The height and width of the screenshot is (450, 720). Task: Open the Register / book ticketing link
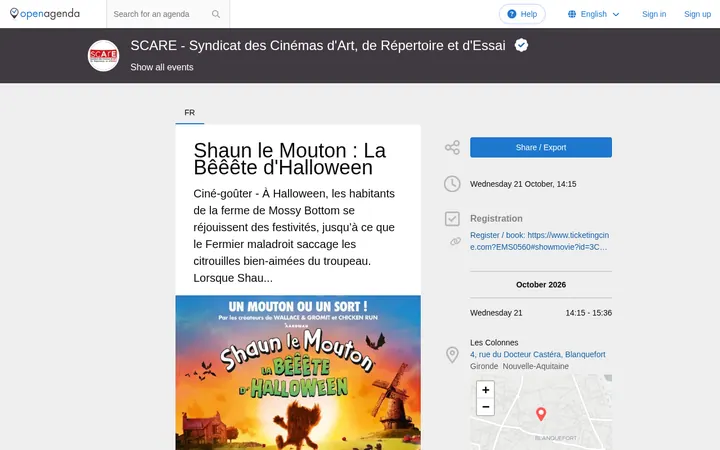coord(539,241)
